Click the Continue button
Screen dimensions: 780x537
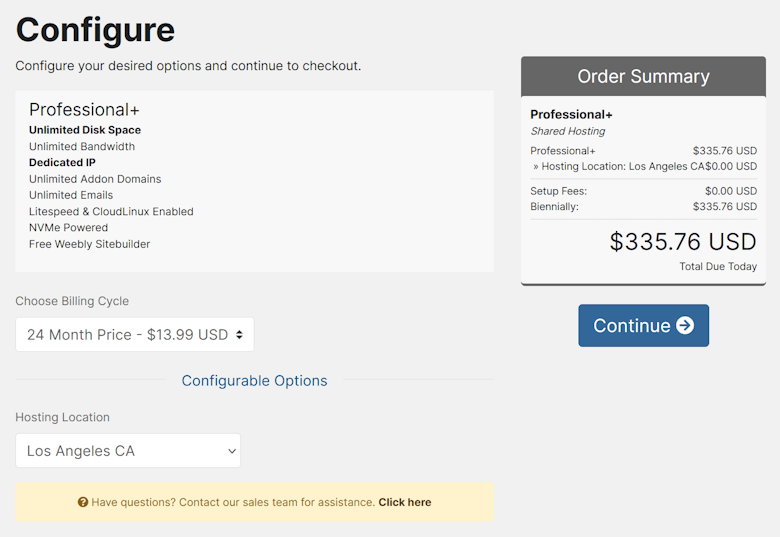coord(643,326)
